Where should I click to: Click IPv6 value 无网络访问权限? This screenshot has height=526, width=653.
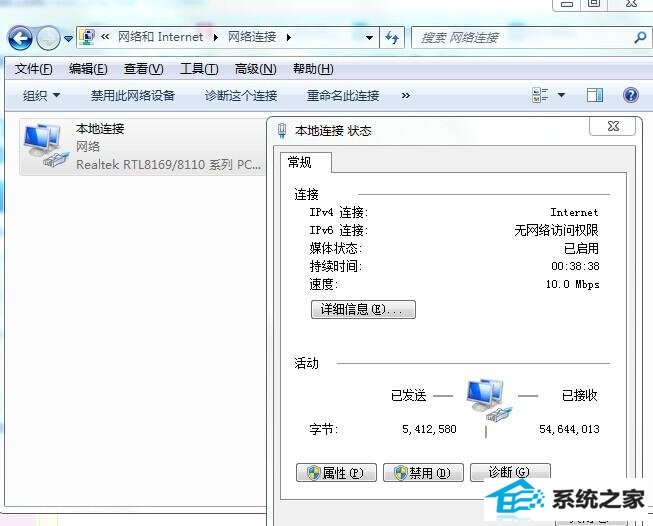click(x=556, y=230)
